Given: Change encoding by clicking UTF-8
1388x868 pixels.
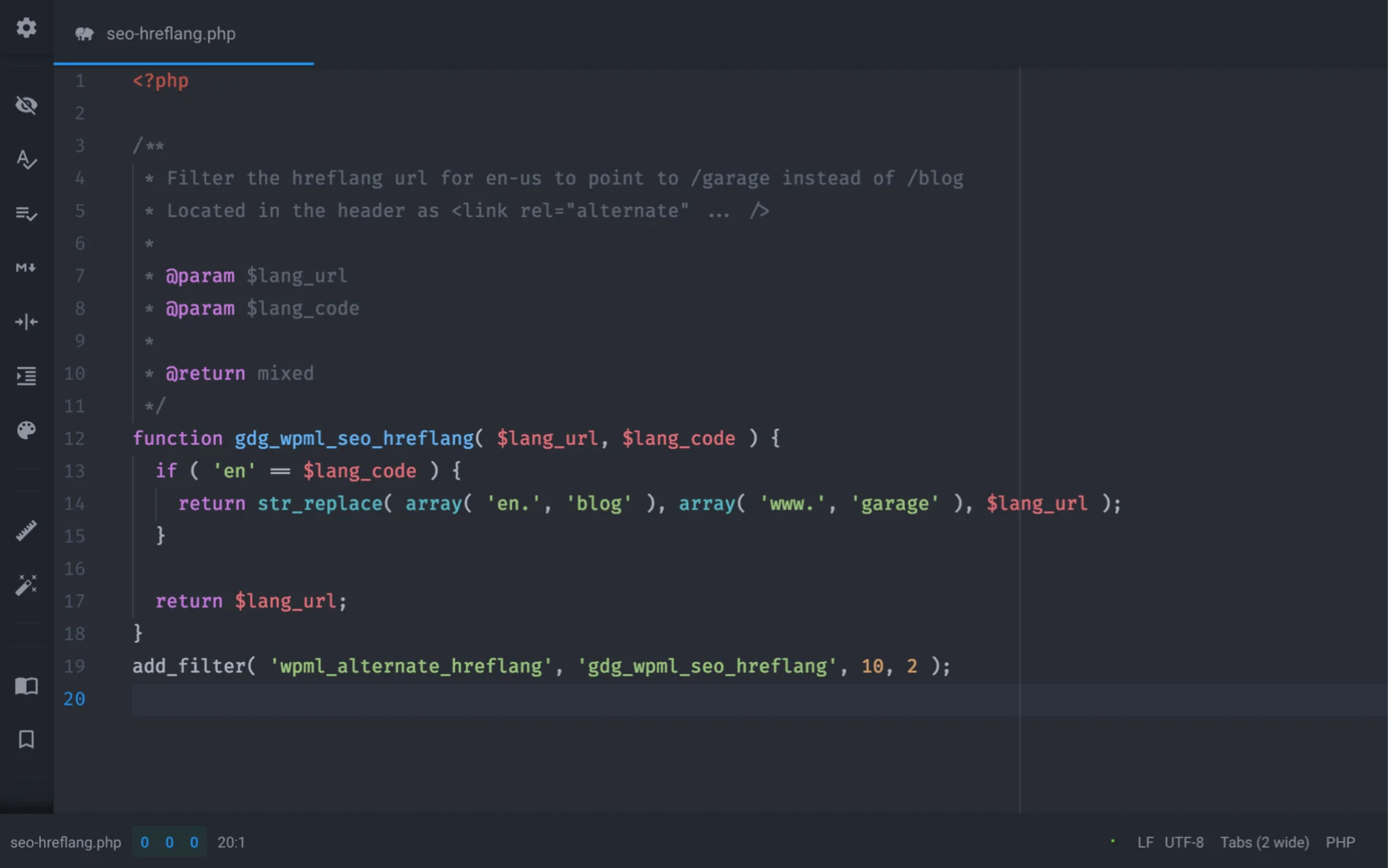Looking at the screenshot, I should point(1184,843).
